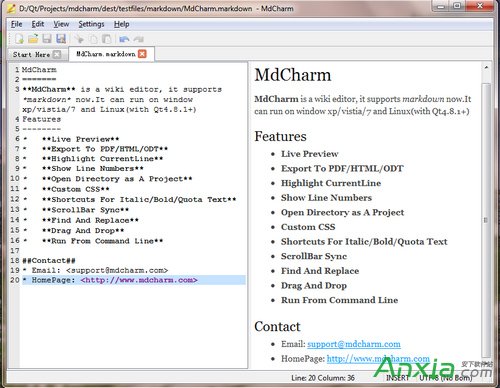Click the INSERT mode status indicator
This screenshot has height=388, width=500.
coord(397,378)
